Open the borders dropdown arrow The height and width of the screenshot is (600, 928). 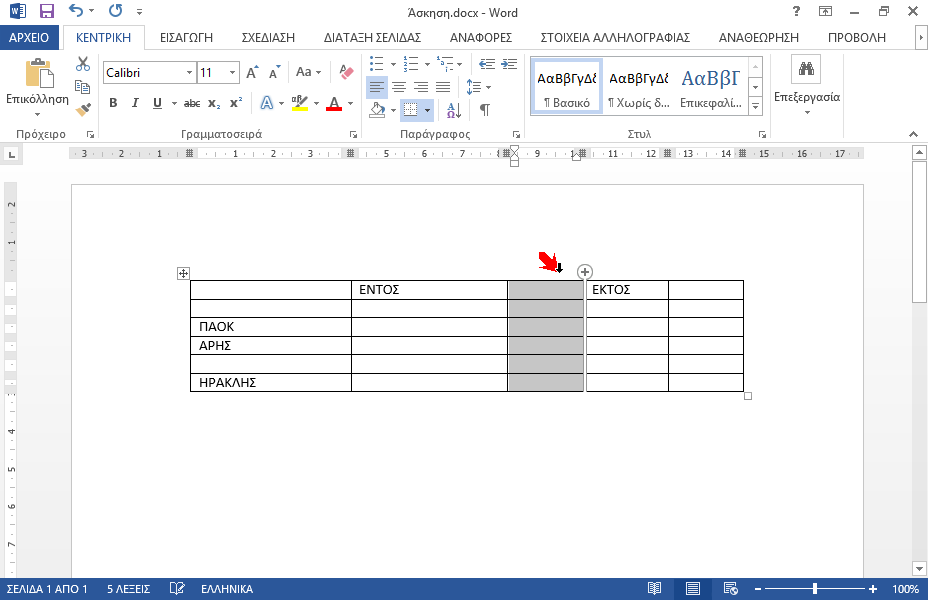(x=427, y=111)
